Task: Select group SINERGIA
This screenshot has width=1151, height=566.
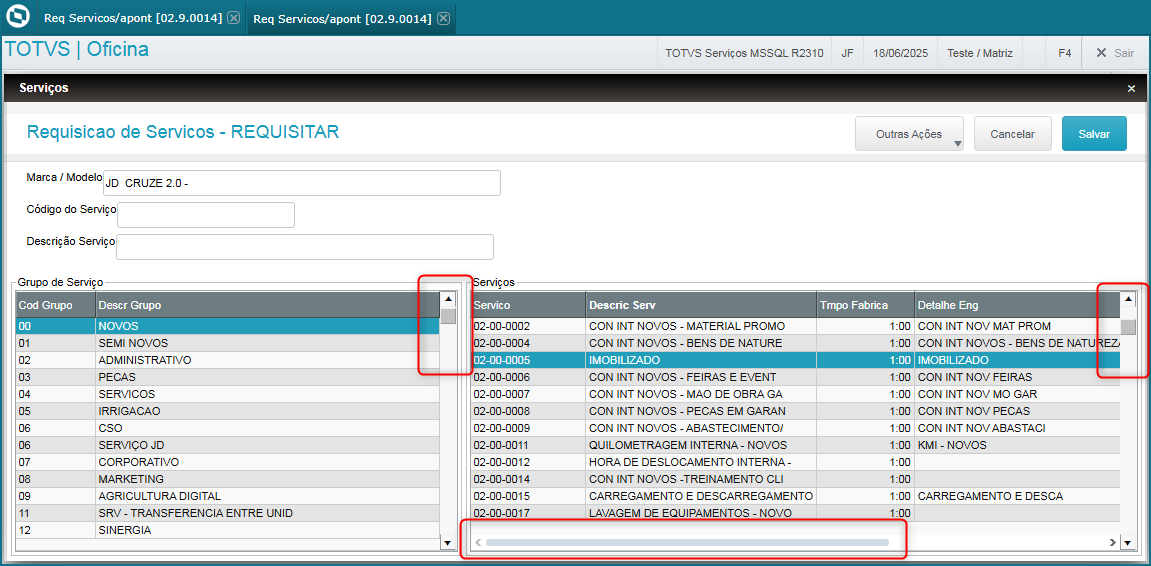Action: [x=228, y=529]
